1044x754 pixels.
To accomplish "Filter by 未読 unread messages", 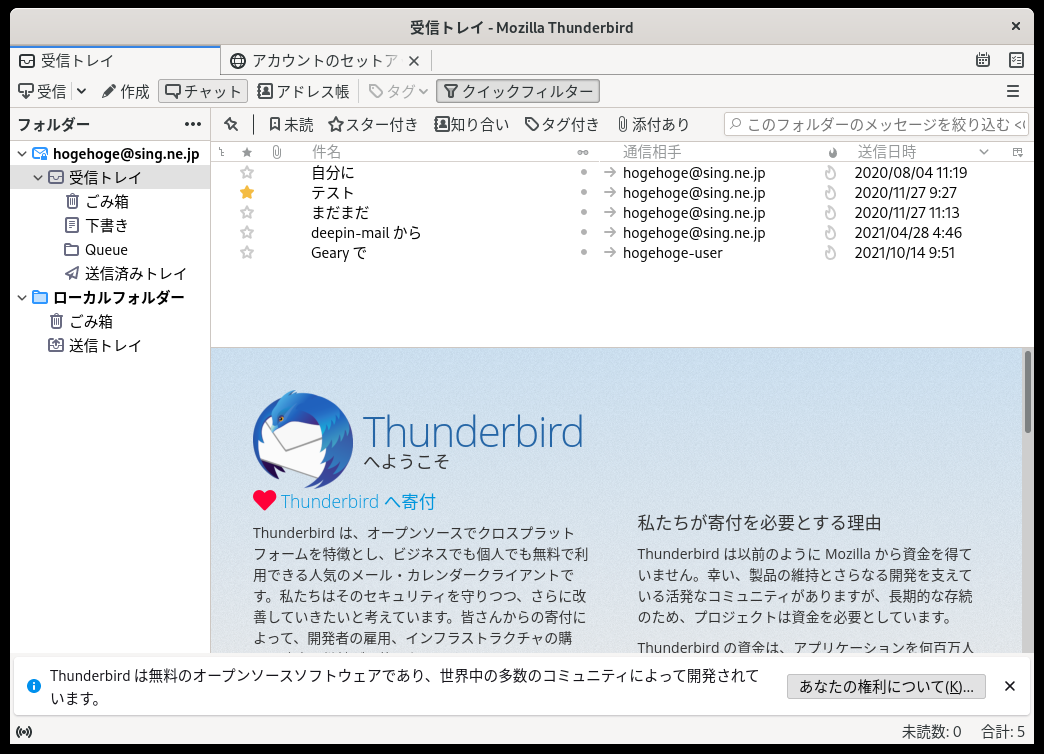I will pos(291,125).
